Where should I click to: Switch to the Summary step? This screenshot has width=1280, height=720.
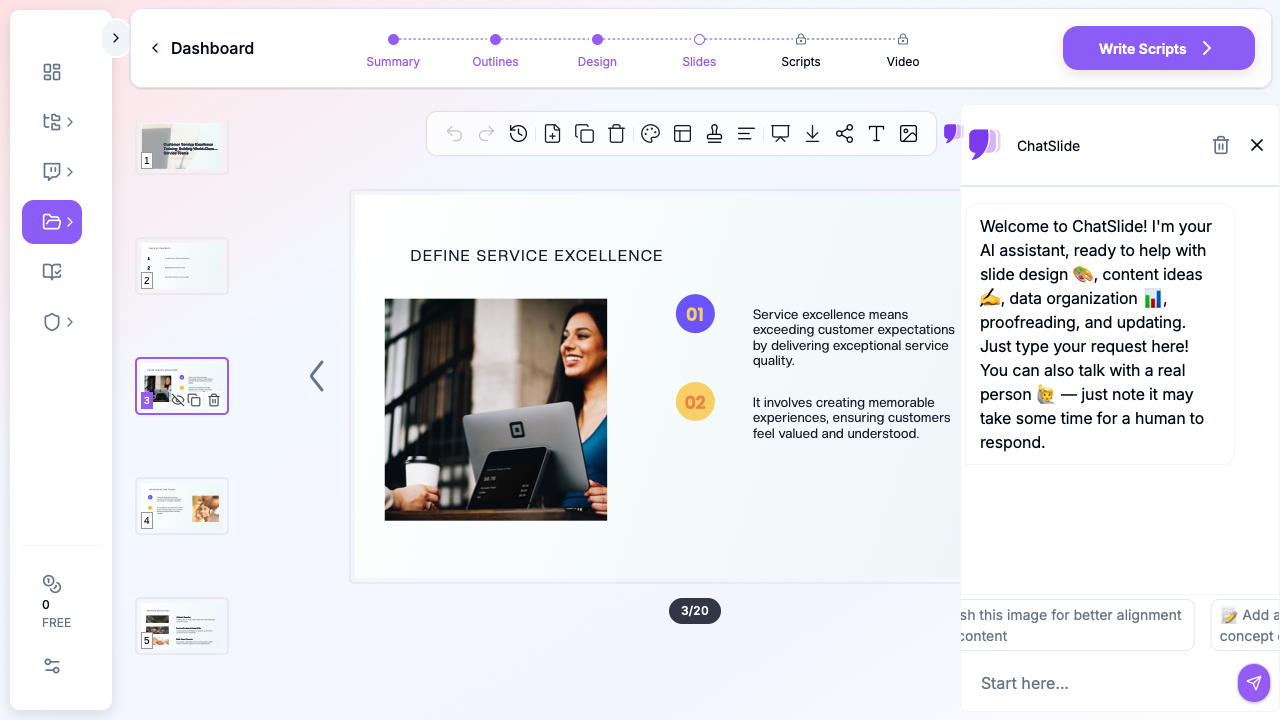coord(393,49)
